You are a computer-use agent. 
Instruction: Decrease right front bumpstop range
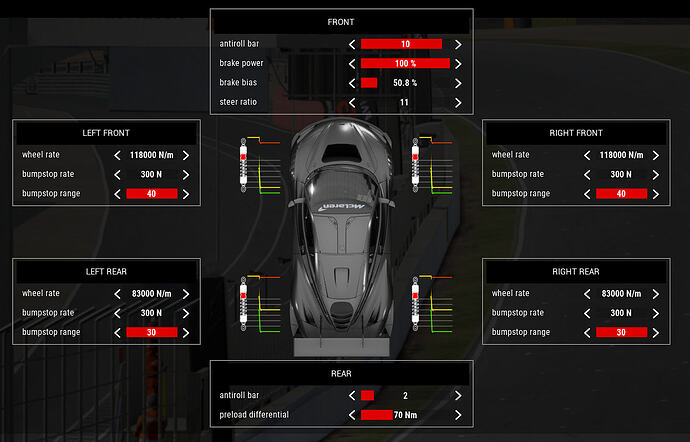coord(587,194)
